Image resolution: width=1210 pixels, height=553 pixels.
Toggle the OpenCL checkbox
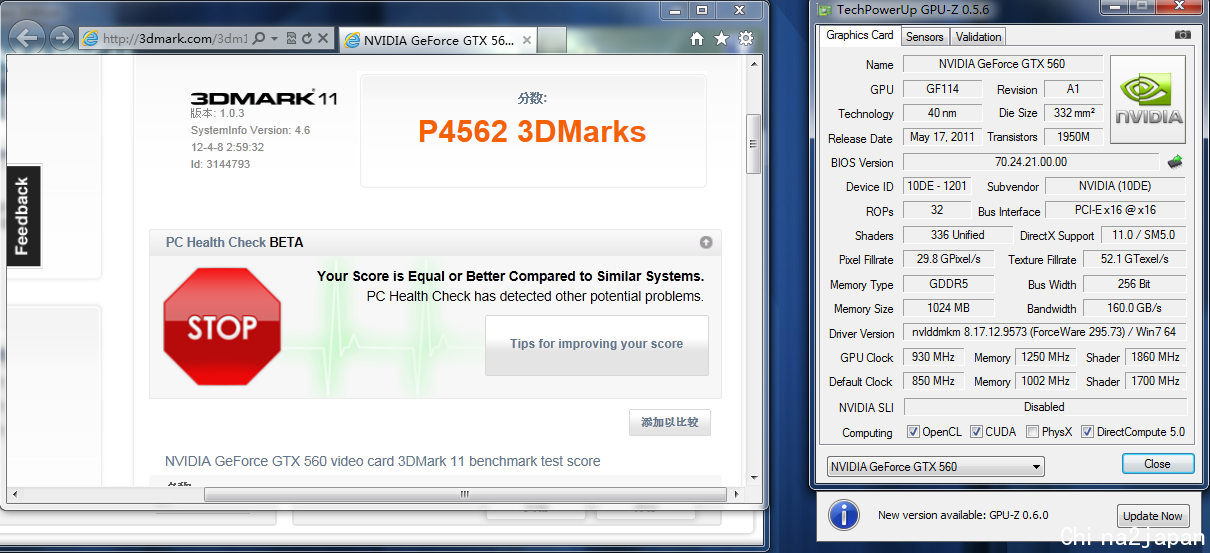click(913, 432)
